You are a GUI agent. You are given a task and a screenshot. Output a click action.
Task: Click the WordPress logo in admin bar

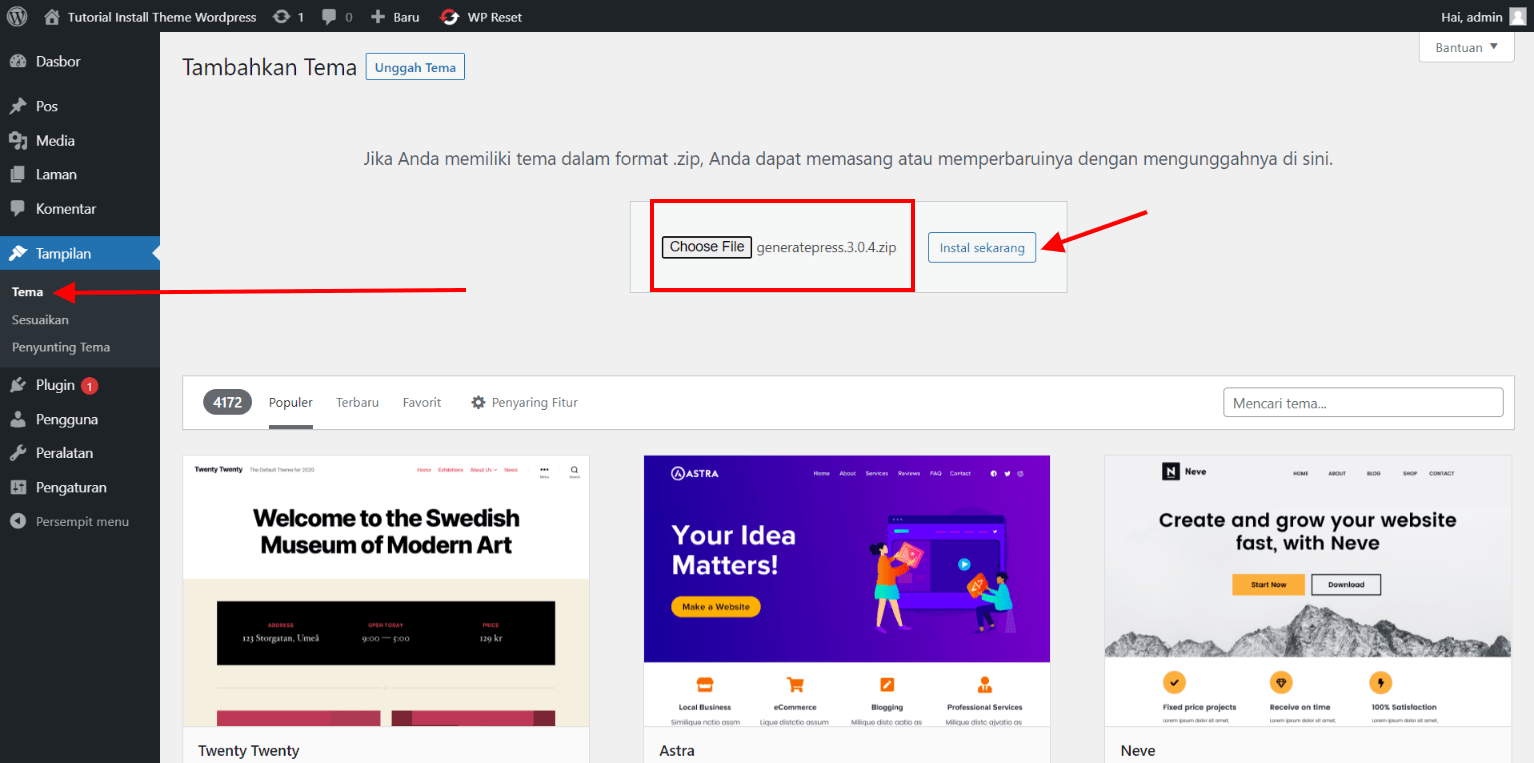pyautogui.click(x=15, y=16)
